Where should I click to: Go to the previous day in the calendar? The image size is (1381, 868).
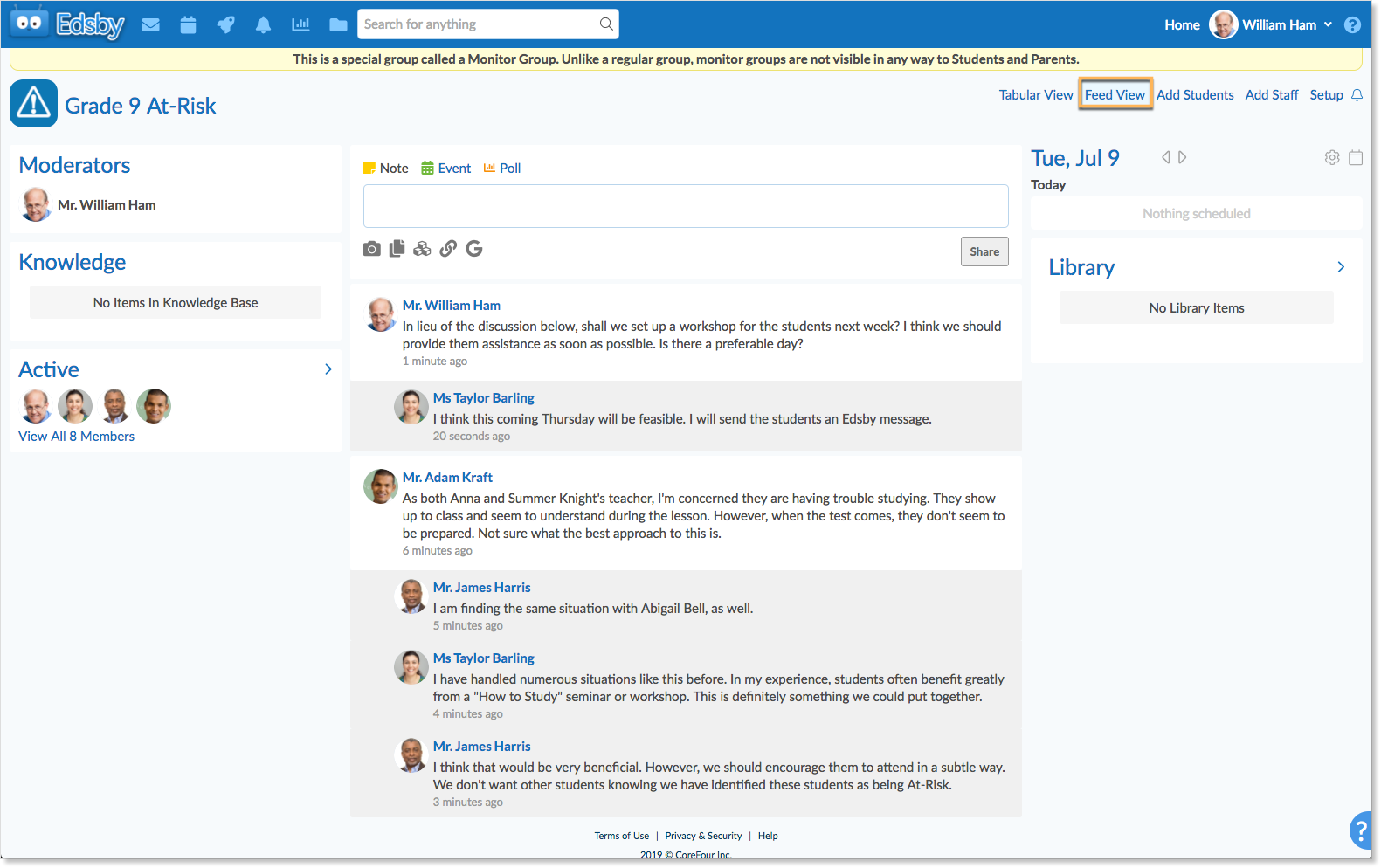1165,158
